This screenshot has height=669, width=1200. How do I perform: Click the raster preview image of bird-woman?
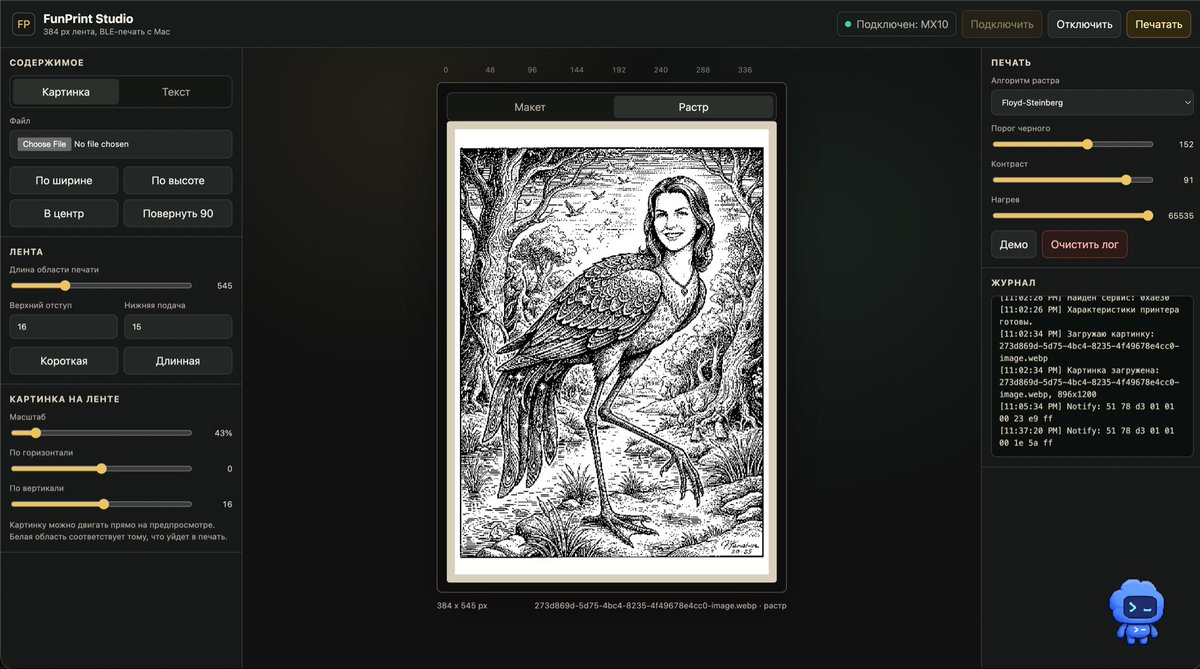point(611,351)
